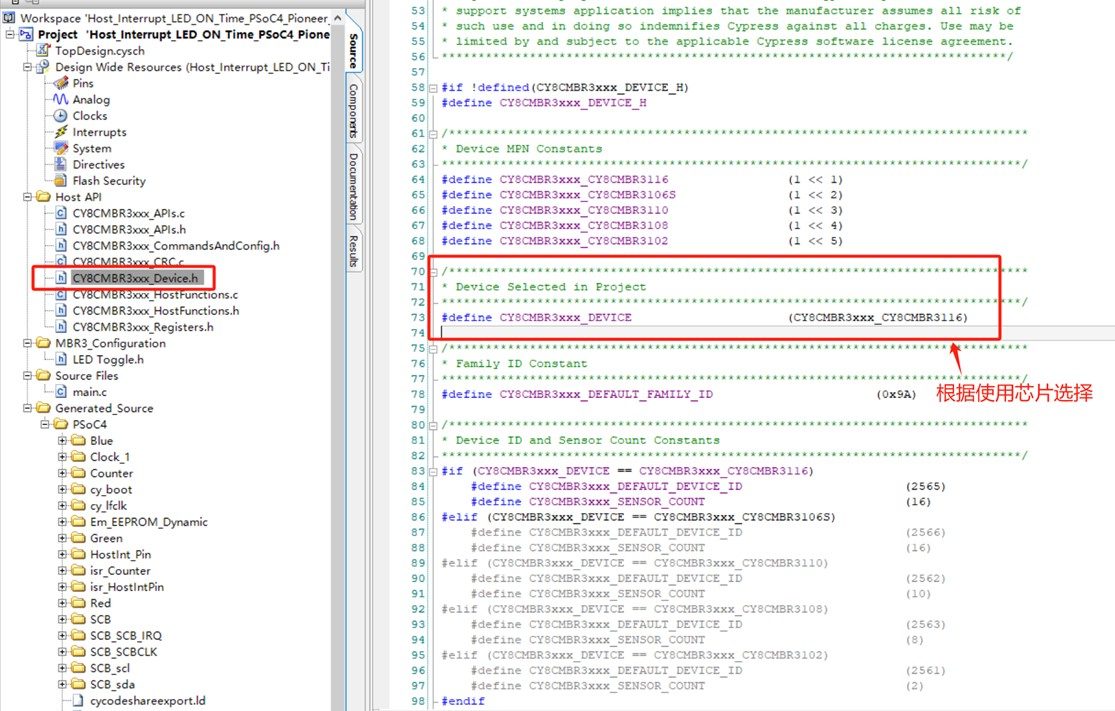This screenshot has width=1115, height=711.
Task: Click the 0x9A family ID value
Action: 896,395
